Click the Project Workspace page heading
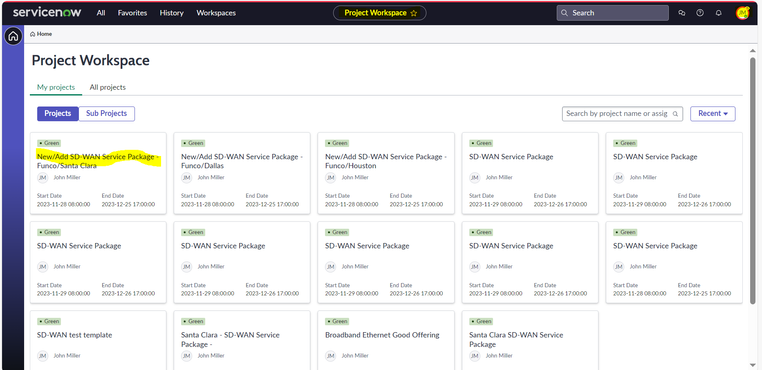The image size is (762, 370). 90,61
